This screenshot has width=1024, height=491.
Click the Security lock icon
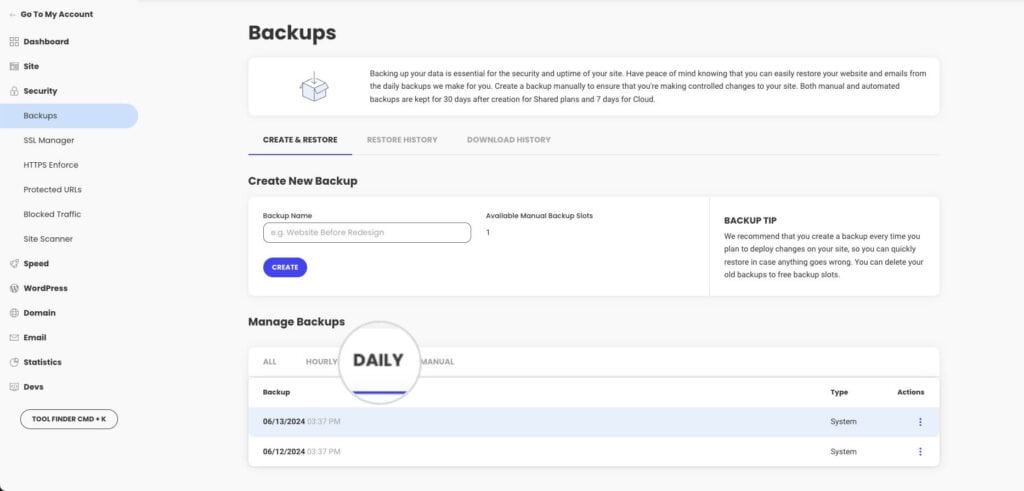coord(14,91)
